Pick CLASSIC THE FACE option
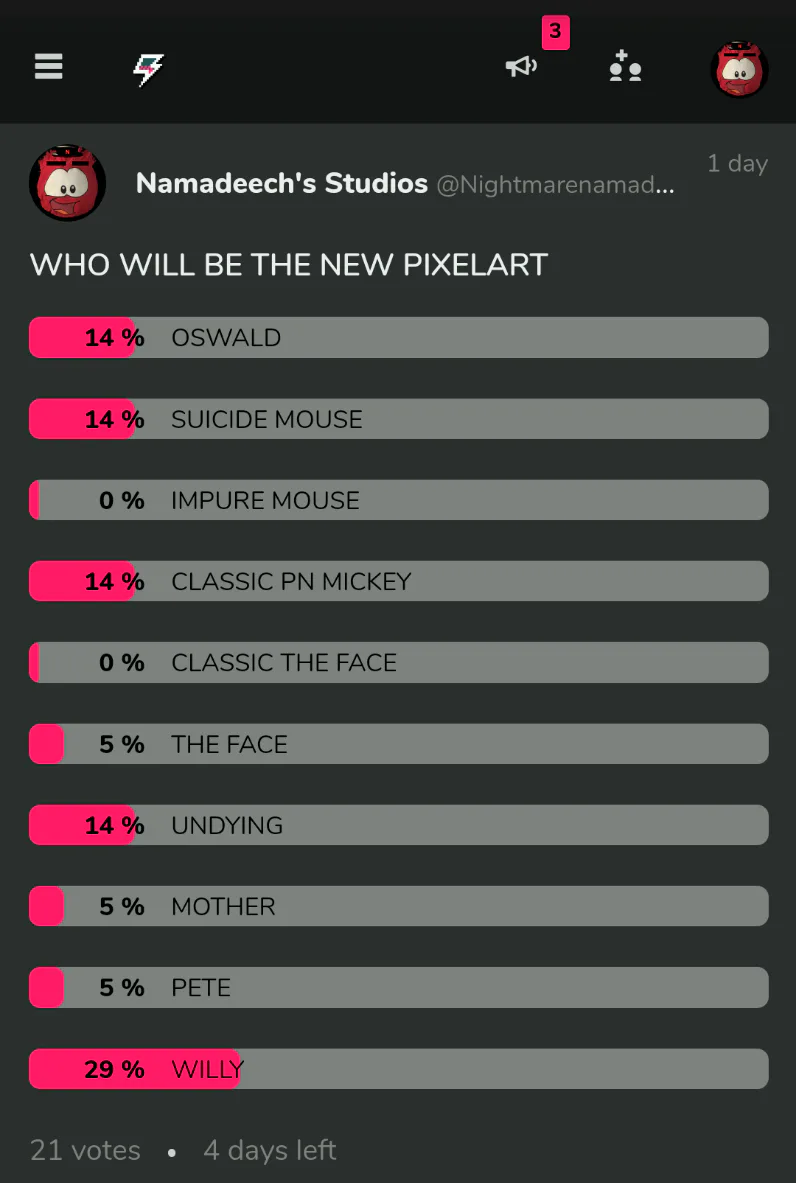This screenshot has width=796, height=1183. pyautogui.click(x=398, y=662)
